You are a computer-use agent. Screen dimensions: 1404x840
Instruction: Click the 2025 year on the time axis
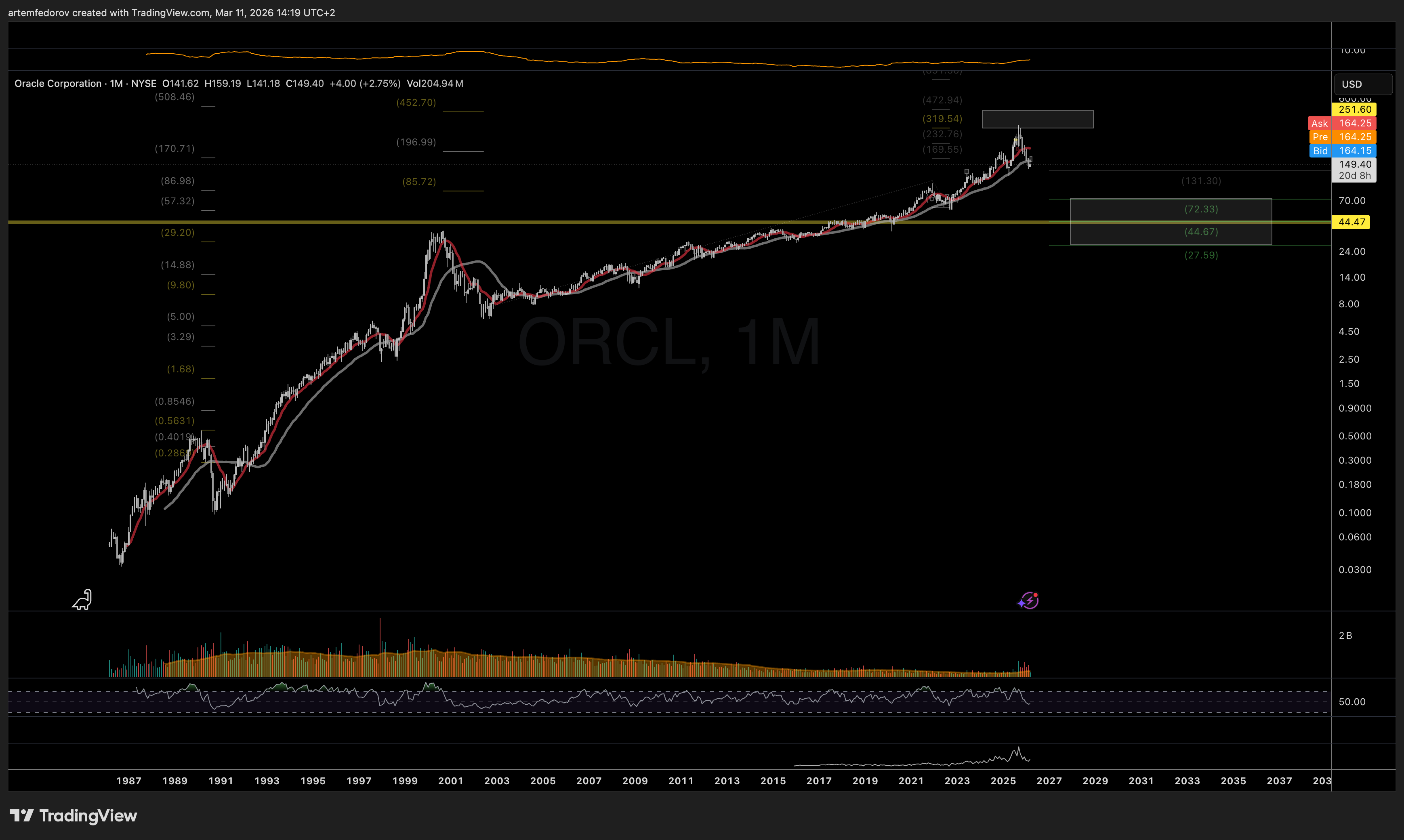tap(1003, 781)
